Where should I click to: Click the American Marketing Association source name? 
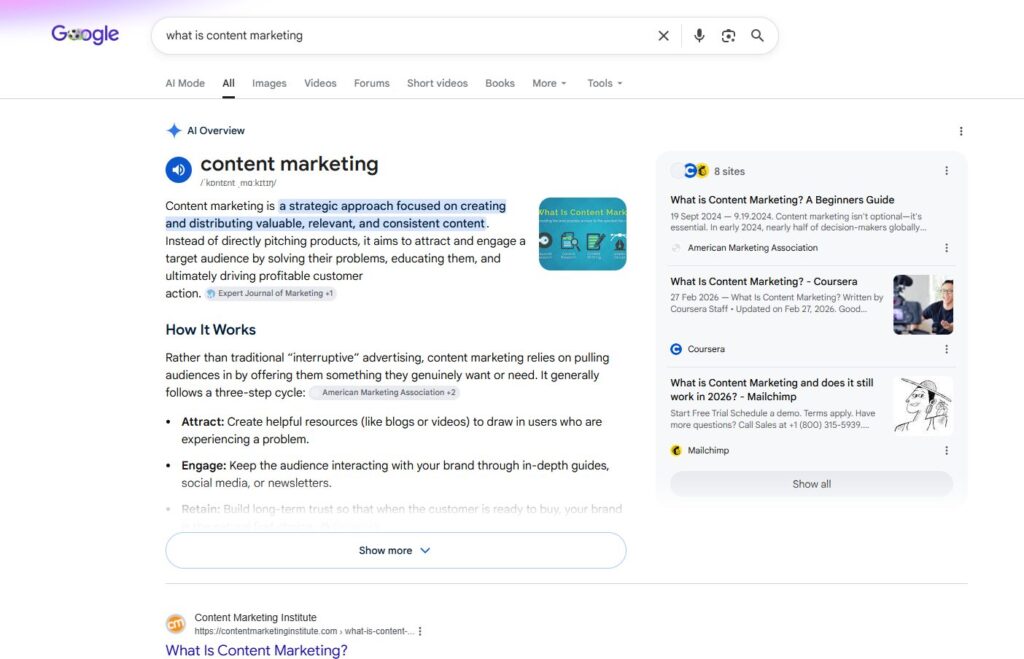[x=752, y=248]
